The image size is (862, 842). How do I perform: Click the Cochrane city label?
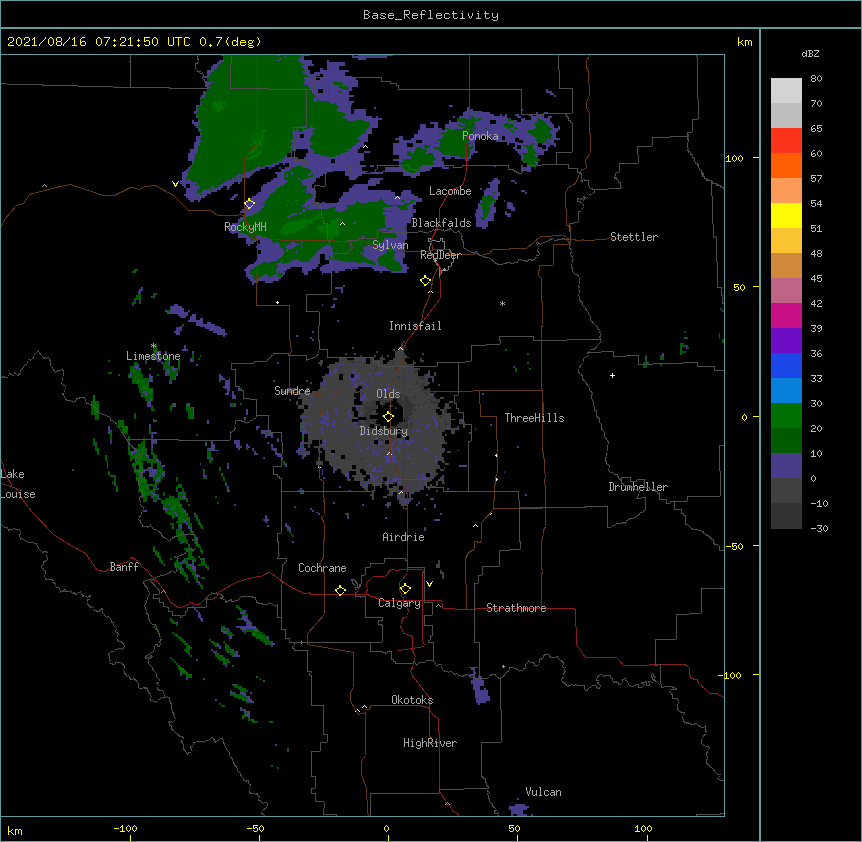322,568
